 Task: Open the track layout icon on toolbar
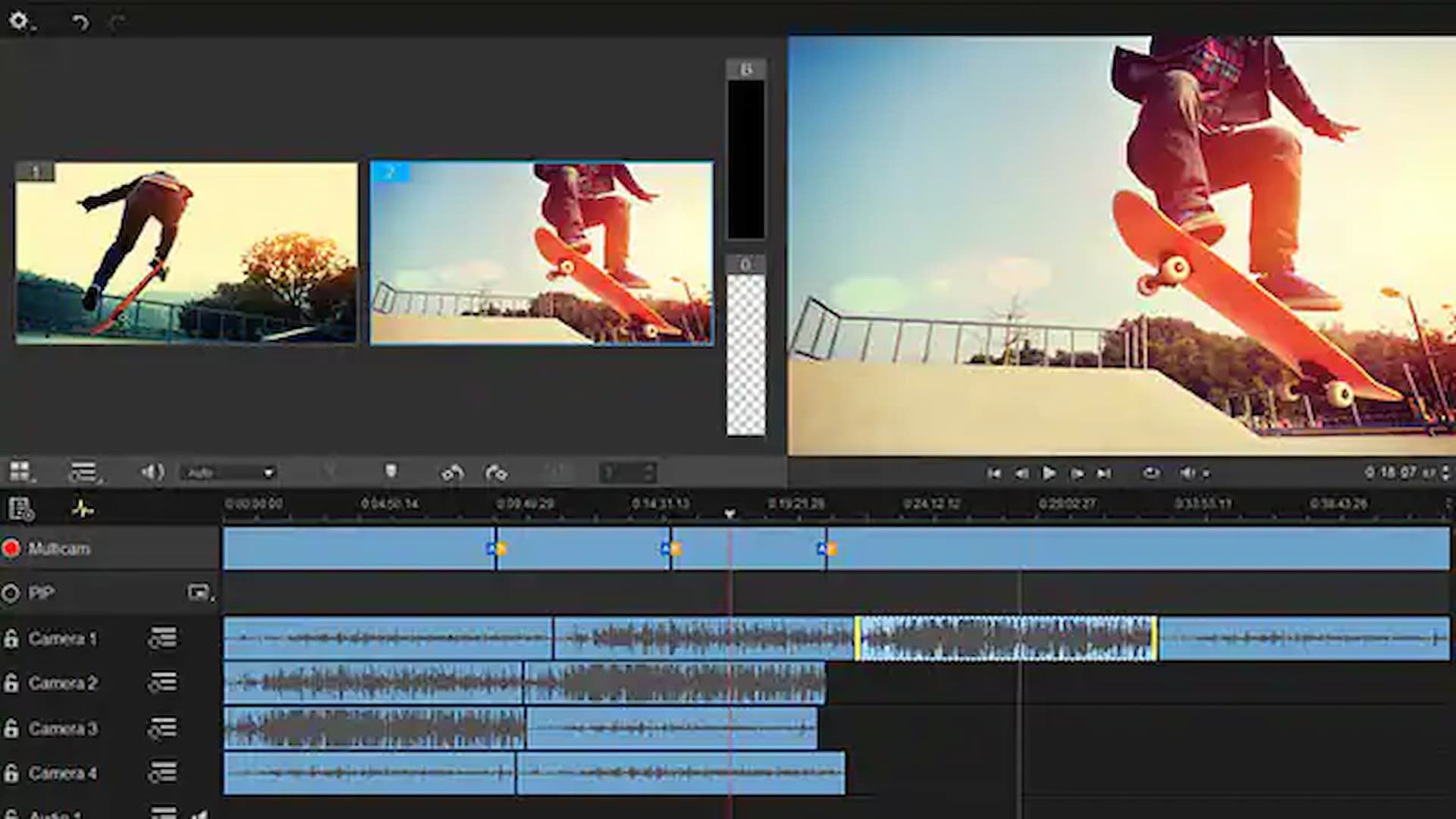[x=83, y=472]
